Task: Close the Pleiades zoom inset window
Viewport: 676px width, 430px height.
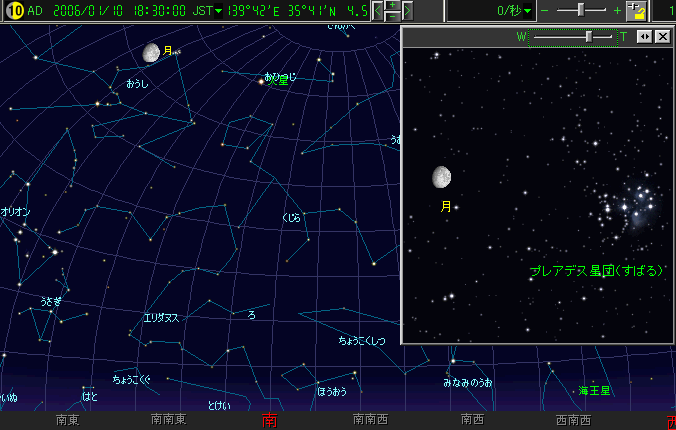Action: click(662, 36)
